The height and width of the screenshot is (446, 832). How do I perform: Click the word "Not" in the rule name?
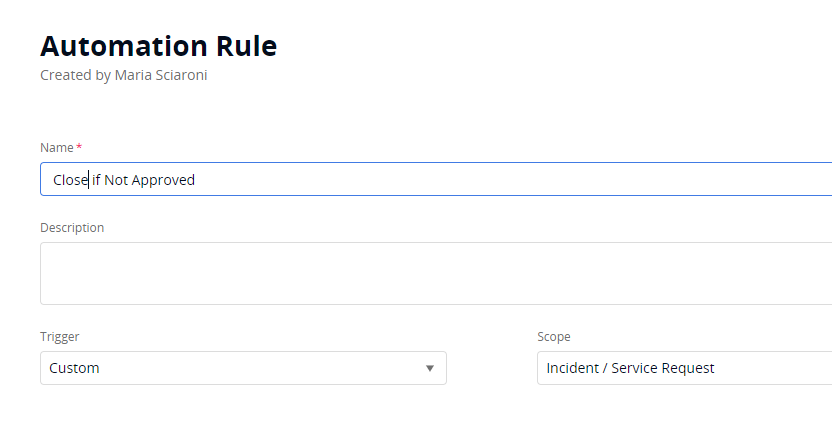tap(118, 180)
